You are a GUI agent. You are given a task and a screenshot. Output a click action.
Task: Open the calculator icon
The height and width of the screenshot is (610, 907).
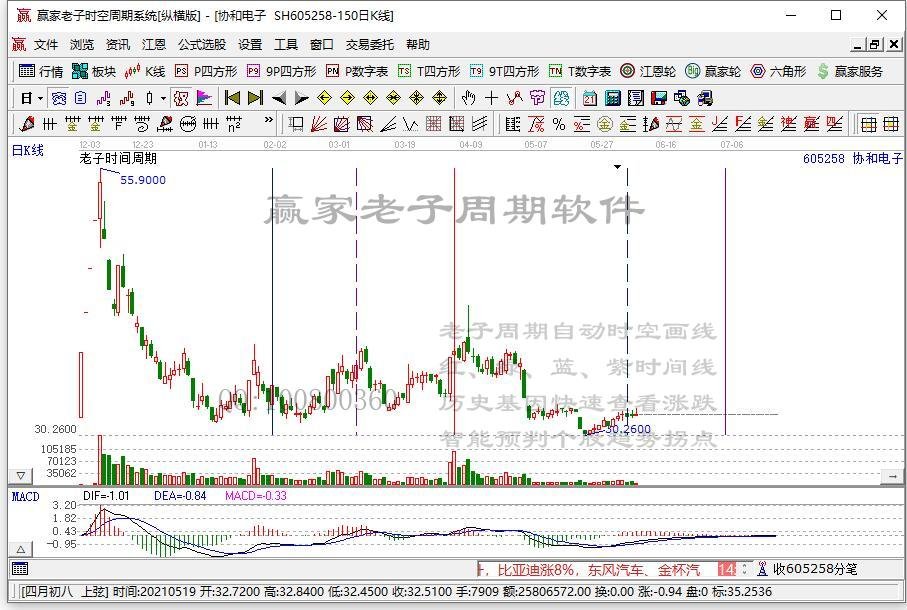point(613,98)
